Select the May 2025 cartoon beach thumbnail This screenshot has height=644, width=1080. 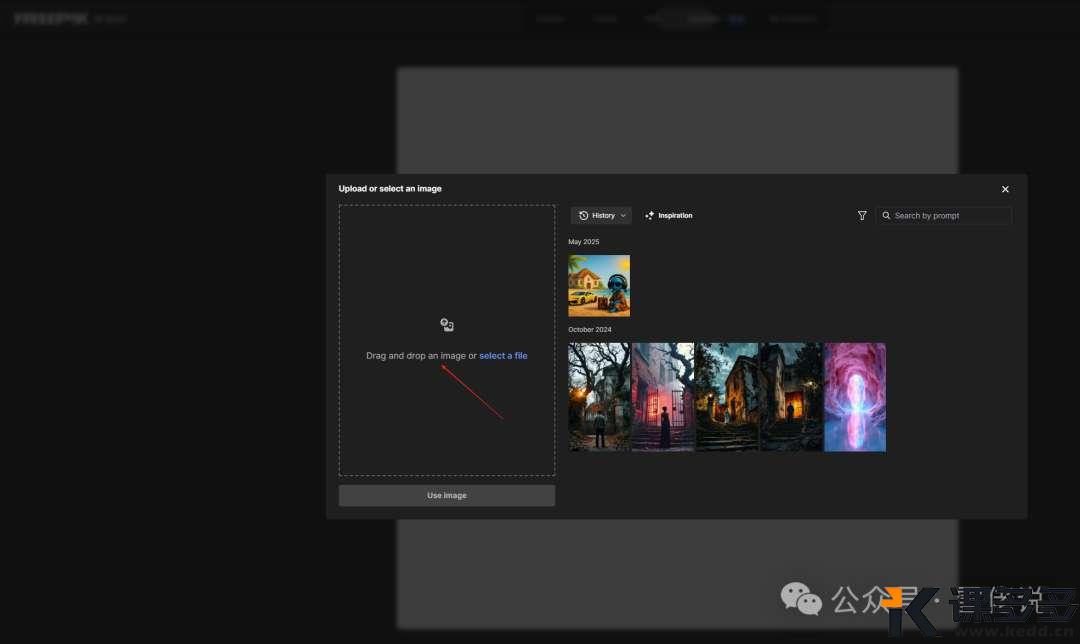pyautogui.click(x=599, y=285)
